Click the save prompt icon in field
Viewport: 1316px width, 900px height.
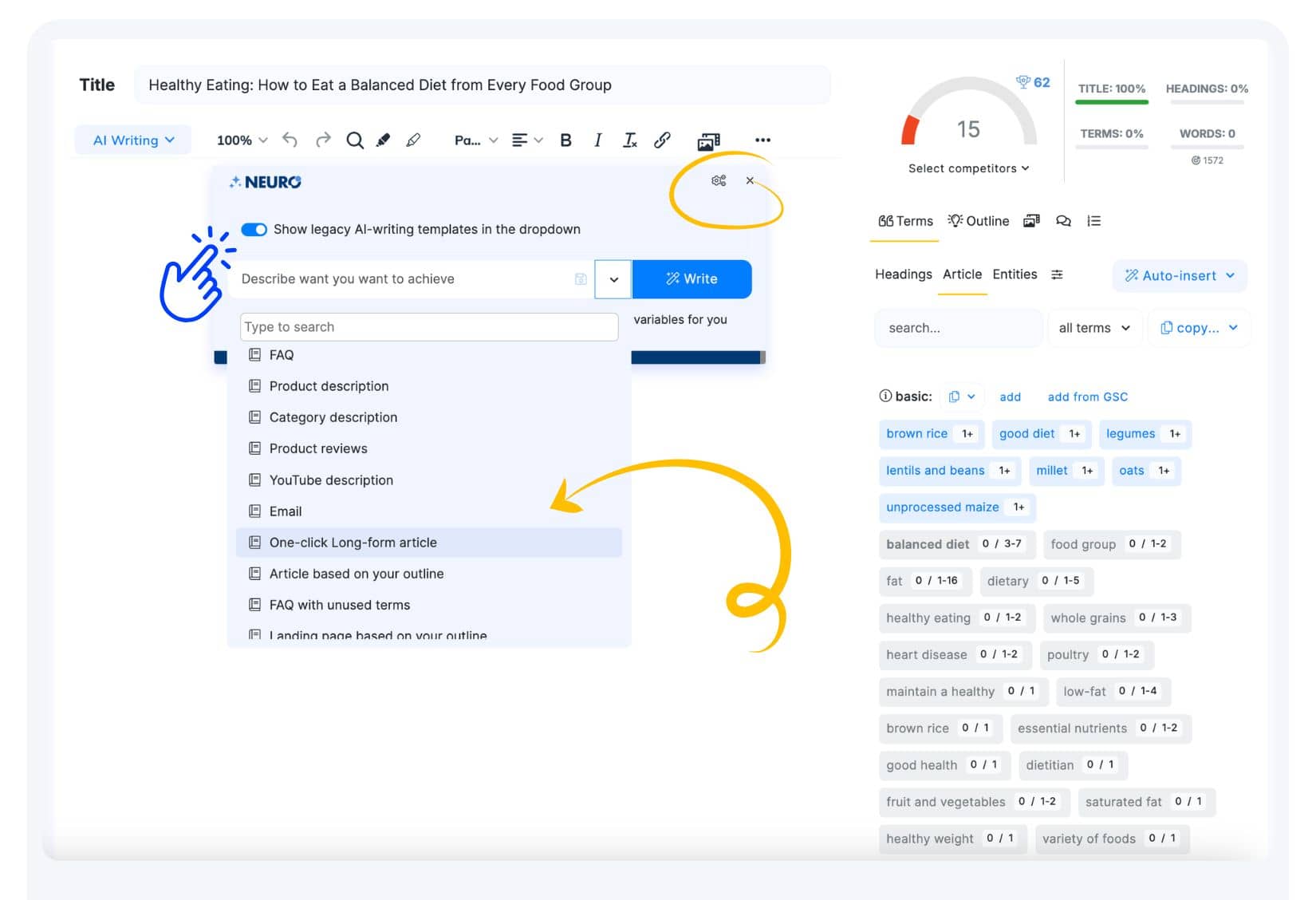coord(581,279)
